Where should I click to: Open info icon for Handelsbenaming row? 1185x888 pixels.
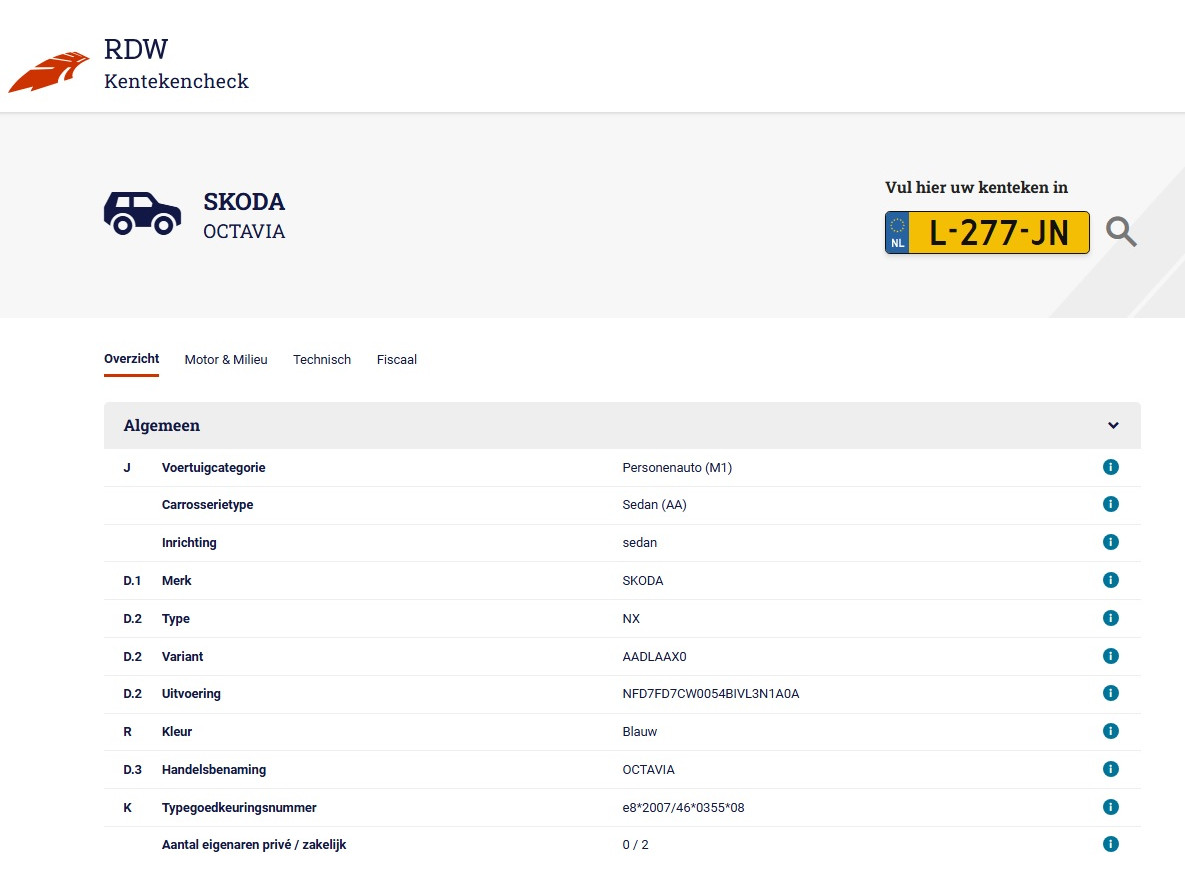tap(1110, 769)
